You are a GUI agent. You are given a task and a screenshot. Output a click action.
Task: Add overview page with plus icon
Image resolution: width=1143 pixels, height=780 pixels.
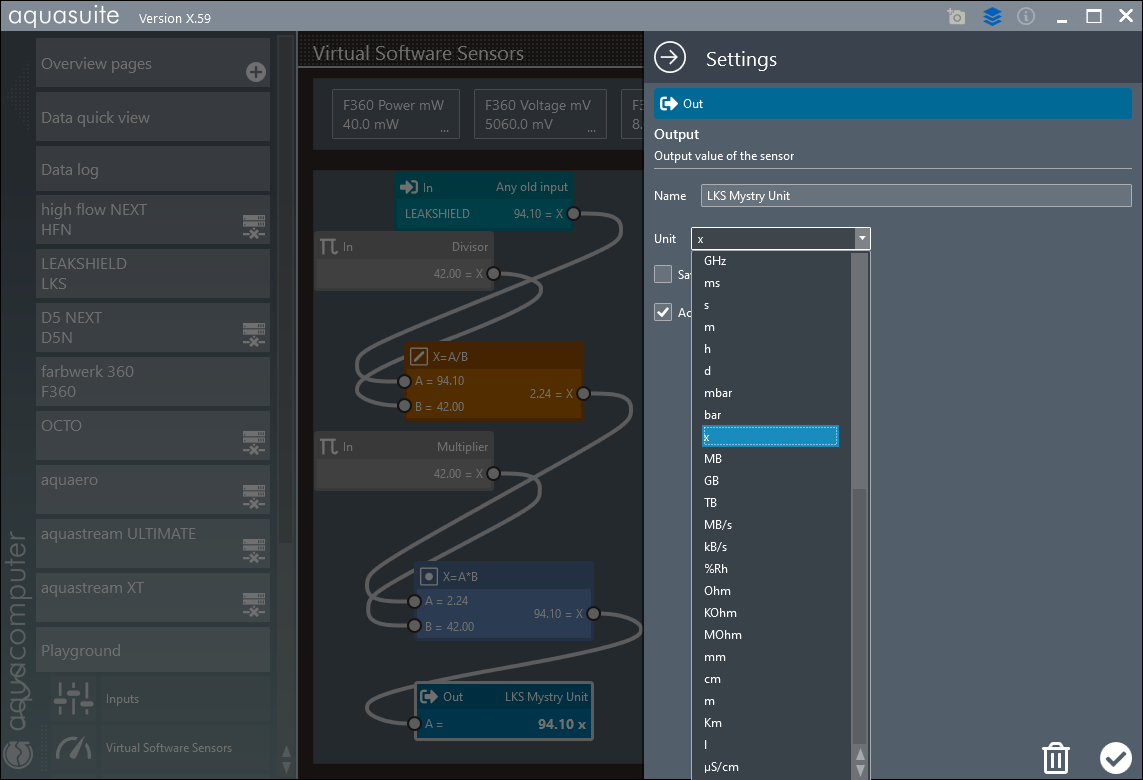255,72
